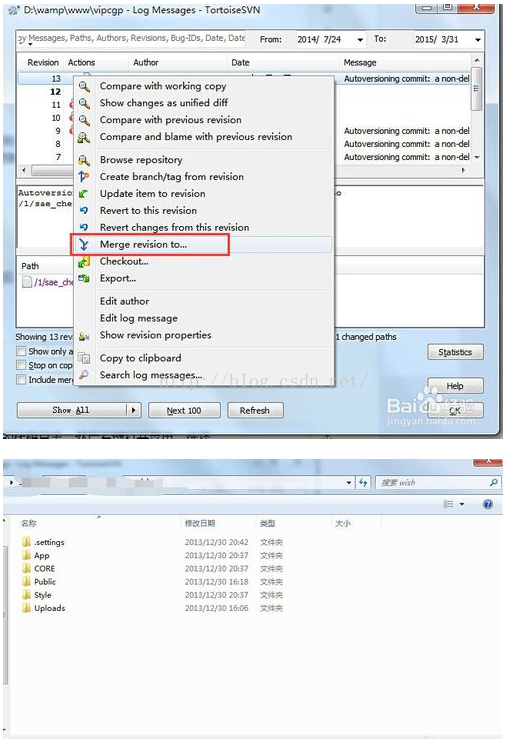This screenshot has width=509, height=741.
Task: Click the log filter search field
Action: [132, 39]
